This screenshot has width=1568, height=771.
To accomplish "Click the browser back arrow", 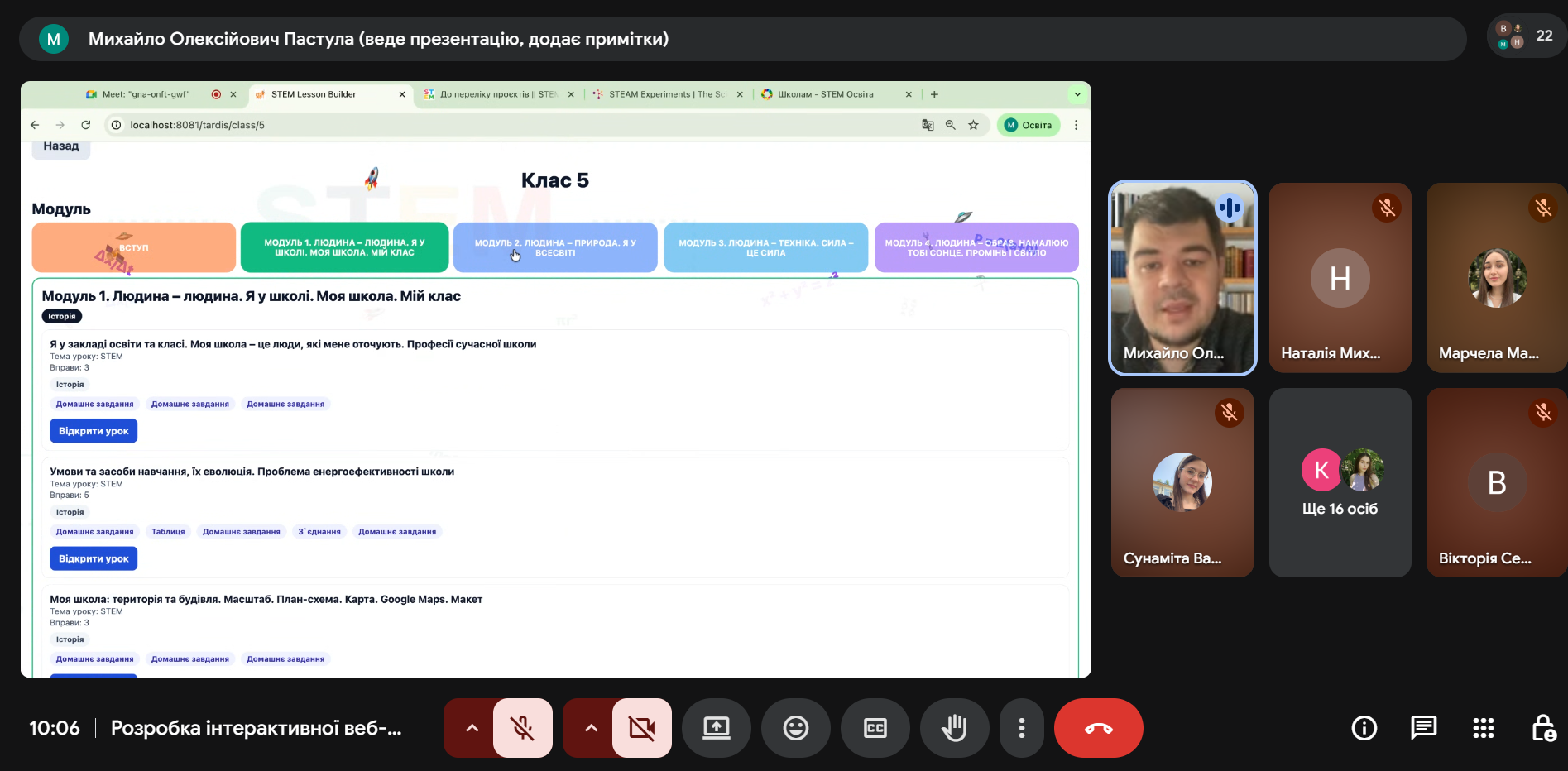I will pos(35,125).
